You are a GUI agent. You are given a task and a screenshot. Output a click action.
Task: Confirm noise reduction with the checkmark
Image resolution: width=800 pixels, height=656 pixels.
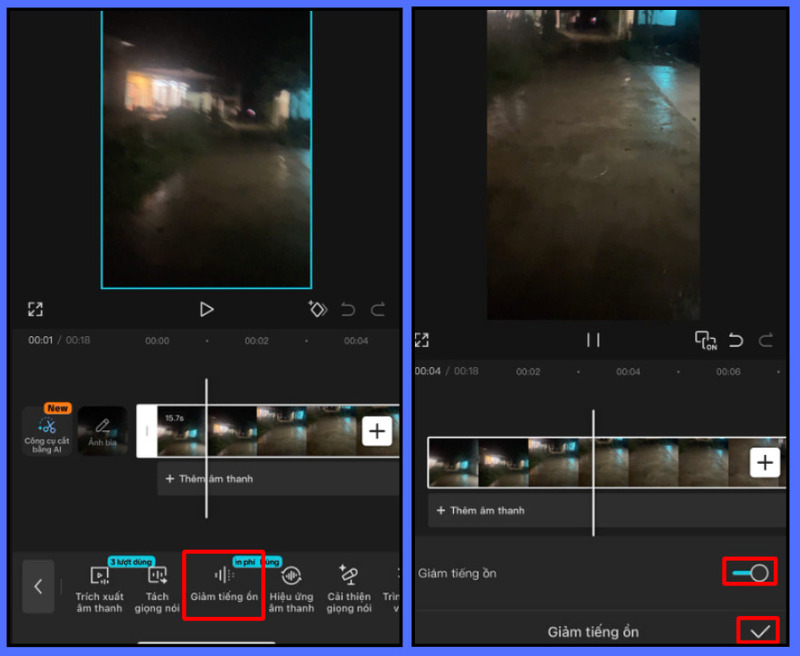click(x=760, y=631)
